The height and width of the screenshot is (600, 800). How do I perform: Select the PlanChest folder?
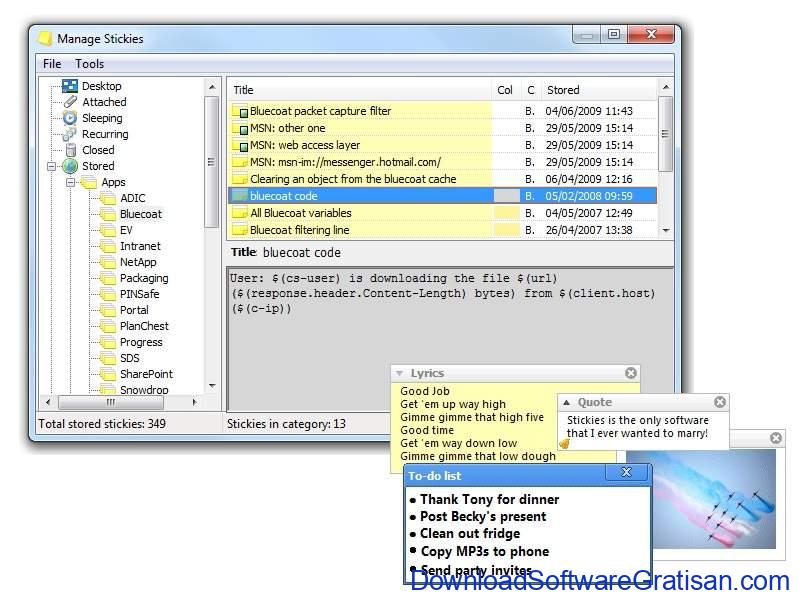click(x=144, y=326)
